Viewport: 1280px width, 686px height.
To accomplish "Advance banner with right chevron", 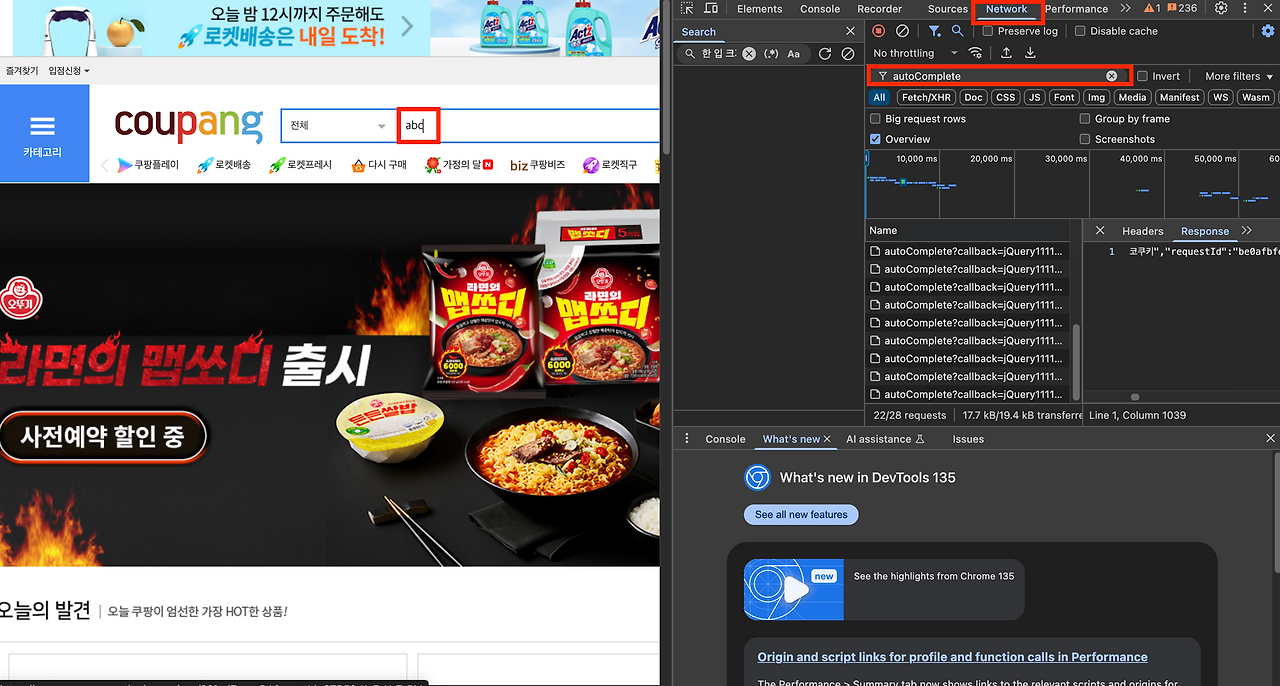I will click(406, 27).
